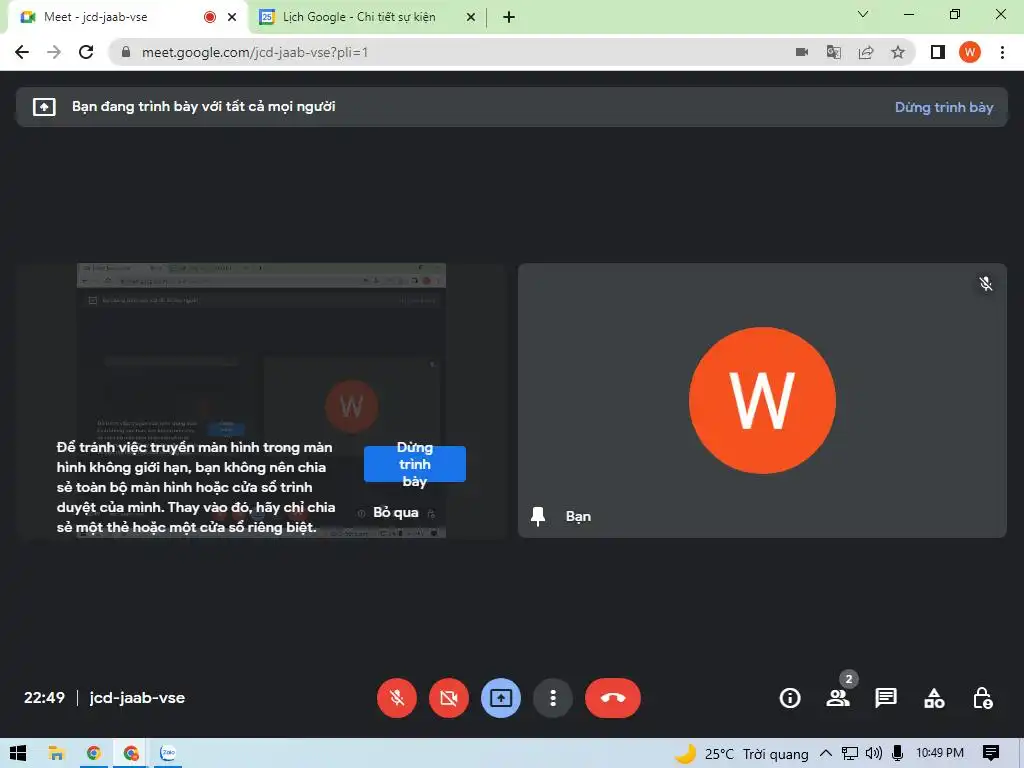Toggle the browser side panel
Viewport: 1024px width, 768px height.
[x=938, y=52]
